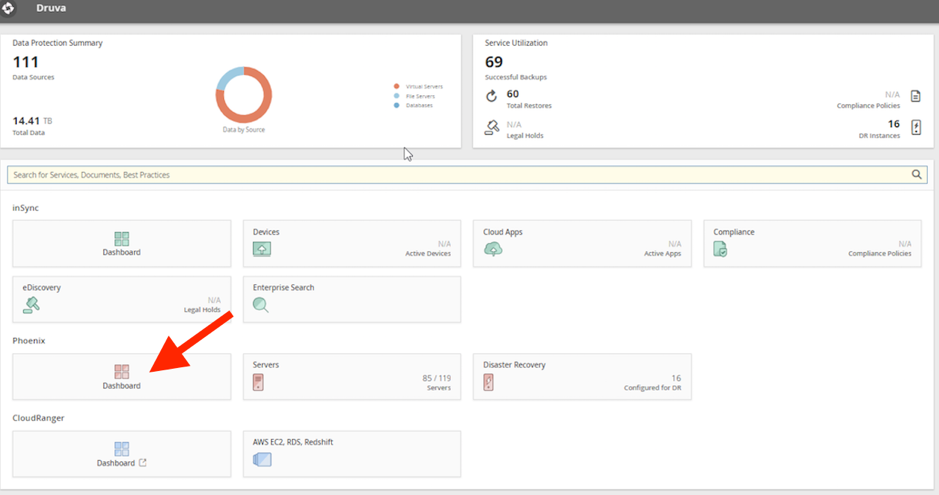The width and height of the screenshot is (939, 495).
Task: Click the search magnifier icon in search bar
Action: click(916, 174)
